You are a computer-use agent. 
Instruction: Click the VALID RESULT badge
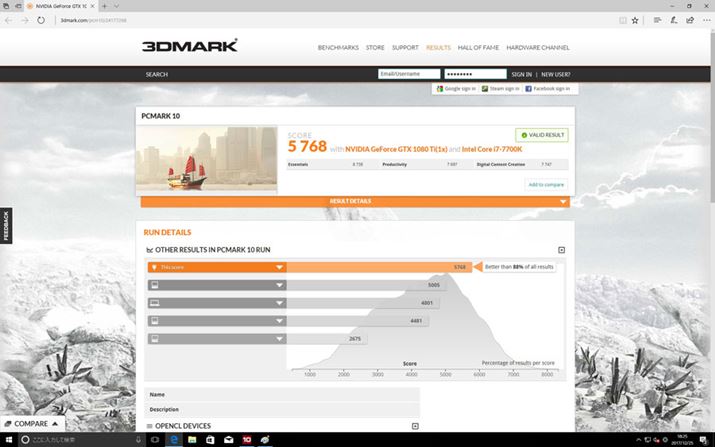click(x=542, y=135)
